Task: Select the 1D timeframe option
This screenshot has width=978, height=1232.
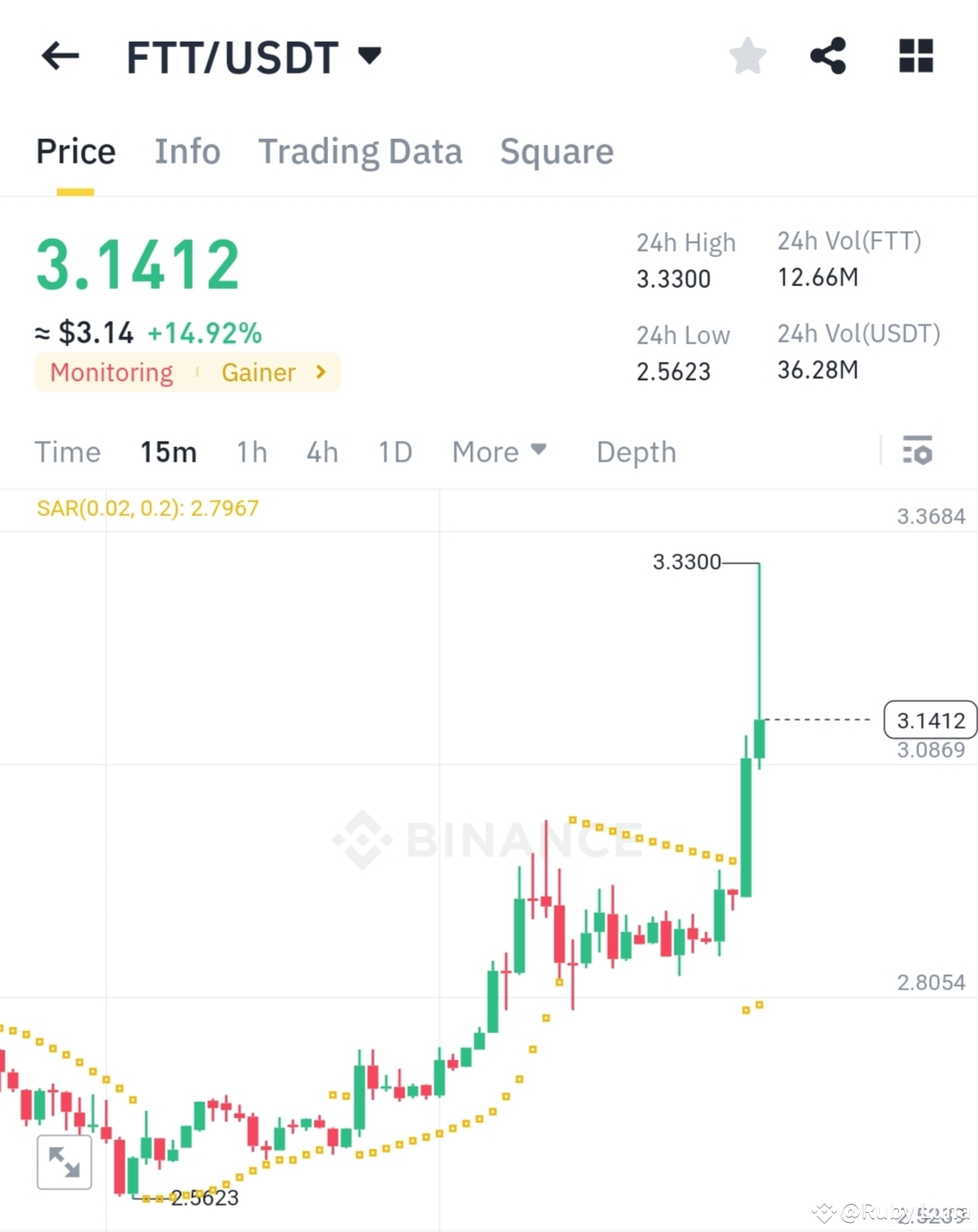Action: (394, 452)
